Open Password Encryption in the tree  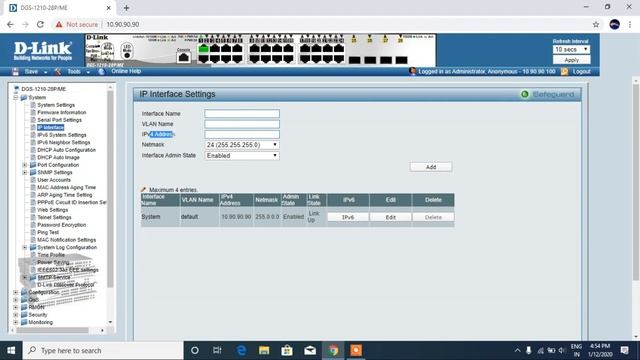(62, 225)
